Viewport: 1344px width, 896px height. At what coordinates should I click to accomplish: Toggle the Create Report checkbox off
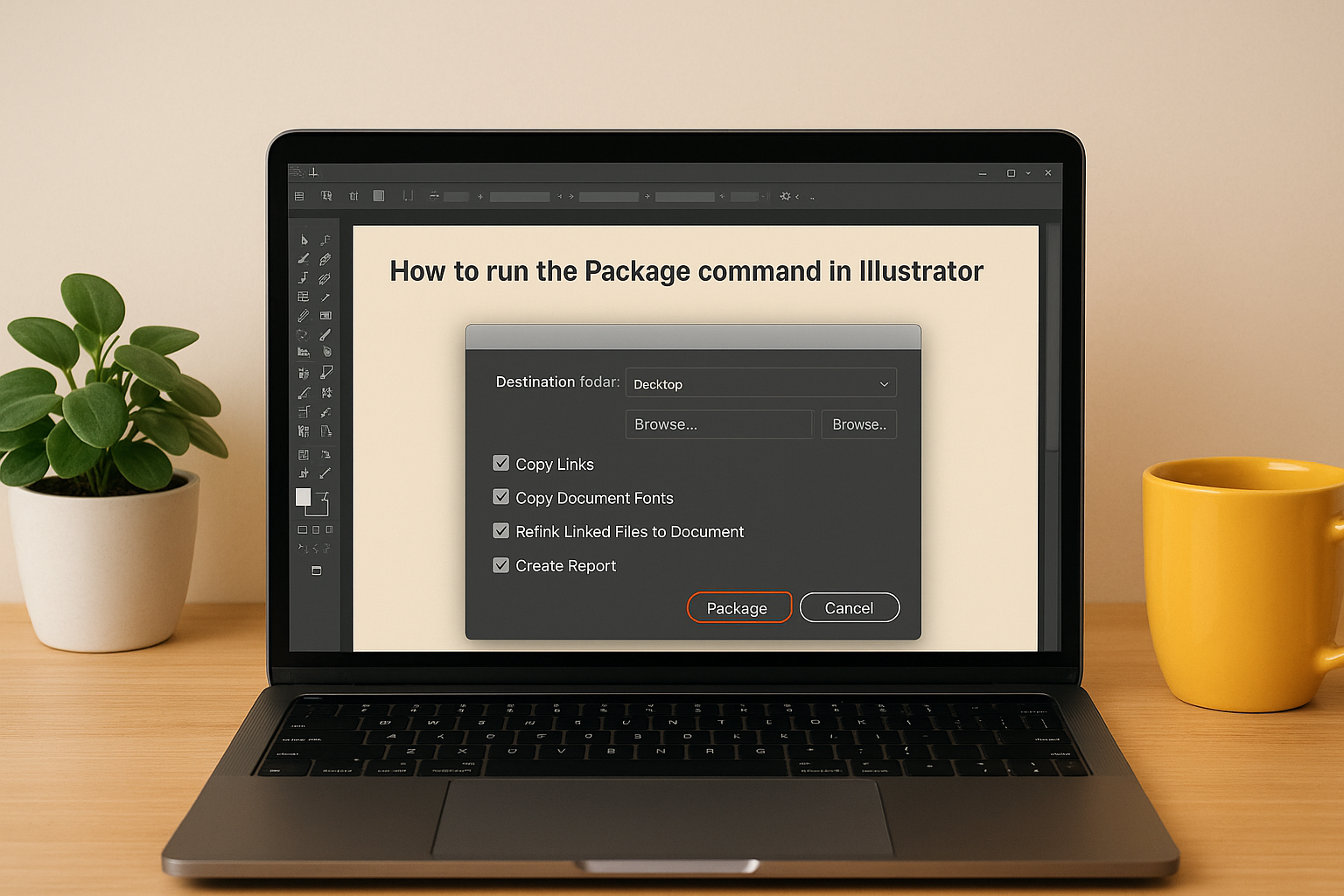point(500,564)
